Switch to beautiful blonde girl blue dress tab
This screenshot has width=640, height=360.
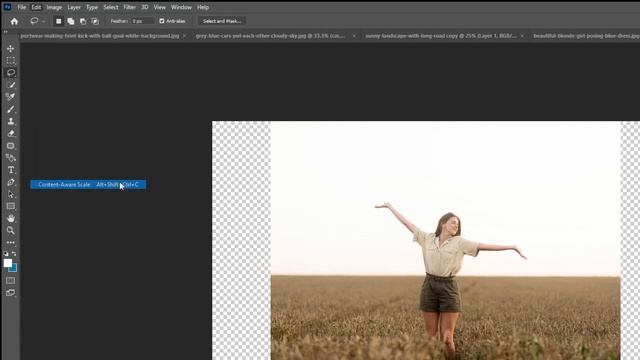pyautogui.click(x=586, y=36)
